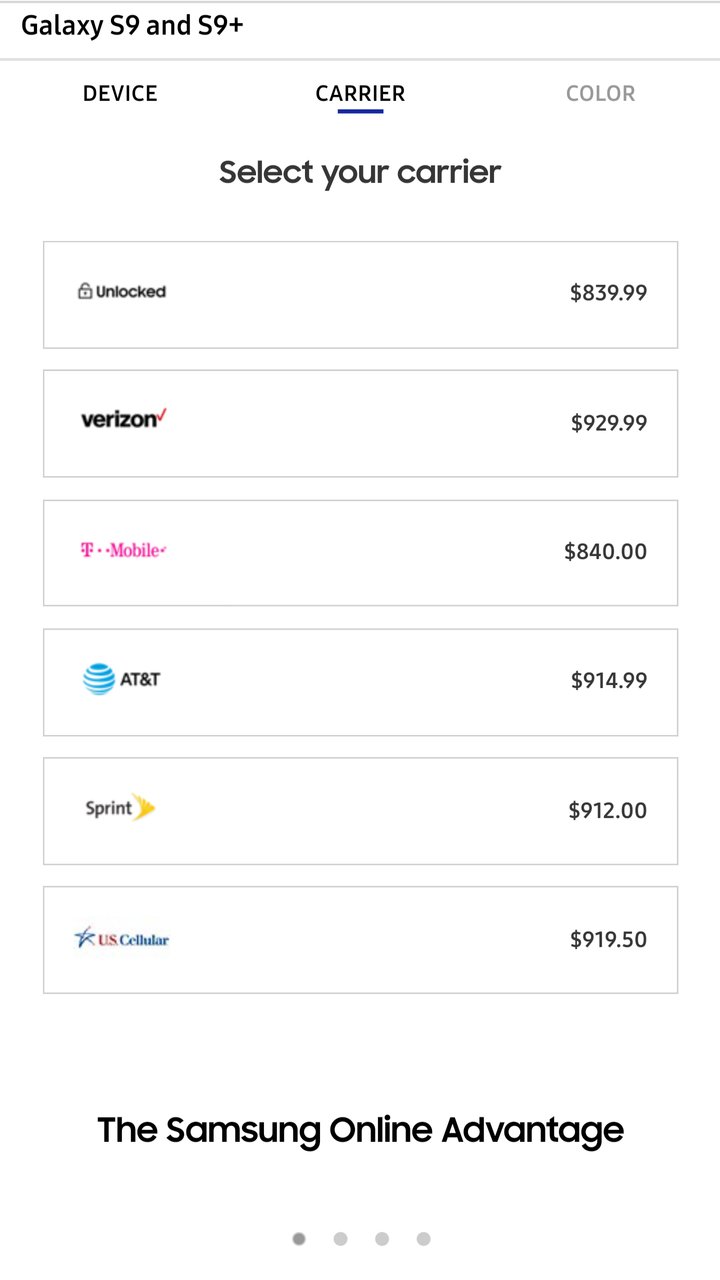Open the fourth carousel slide dot
This screenshot has height=1280, width=720.
(423, 1239)
